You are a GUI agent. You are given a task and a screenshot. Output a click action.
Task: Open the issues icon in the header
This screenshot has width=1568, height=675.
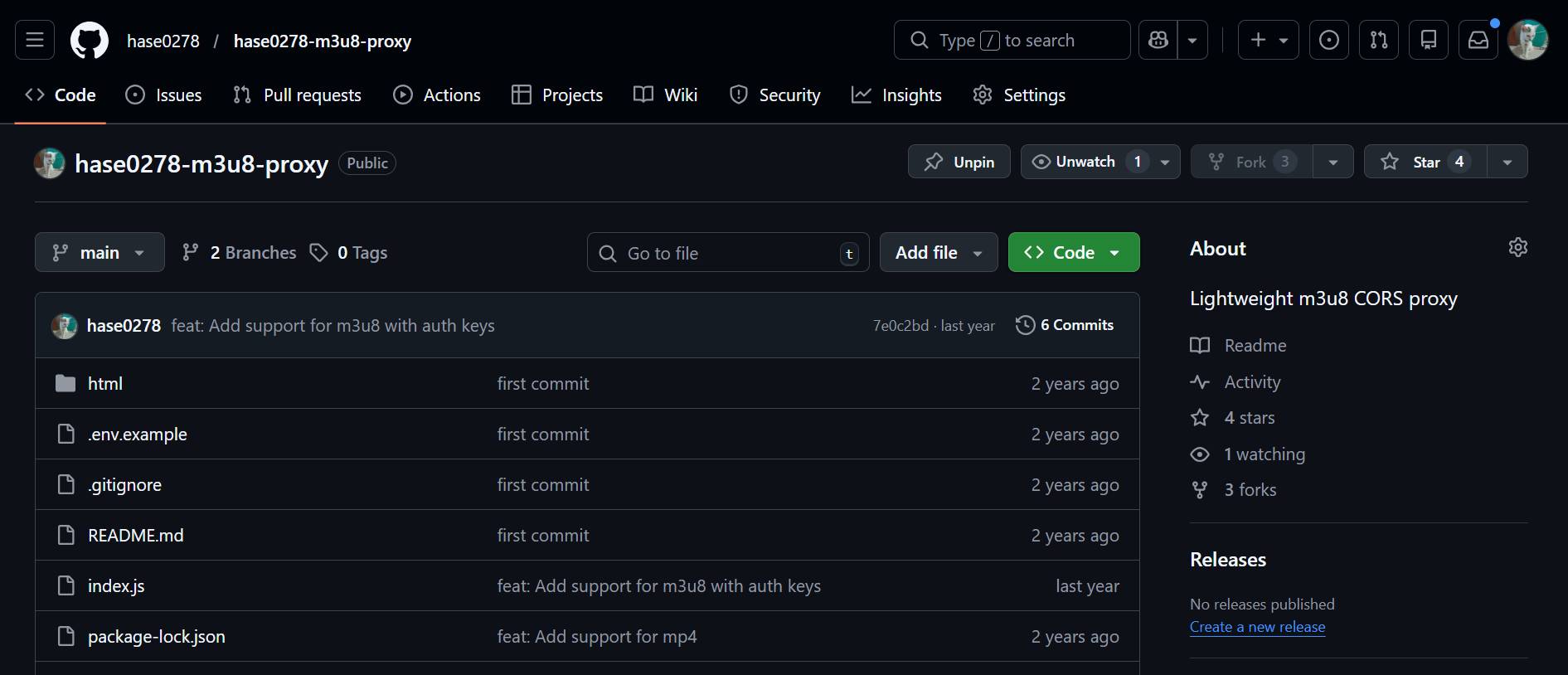pos(1328,40)
